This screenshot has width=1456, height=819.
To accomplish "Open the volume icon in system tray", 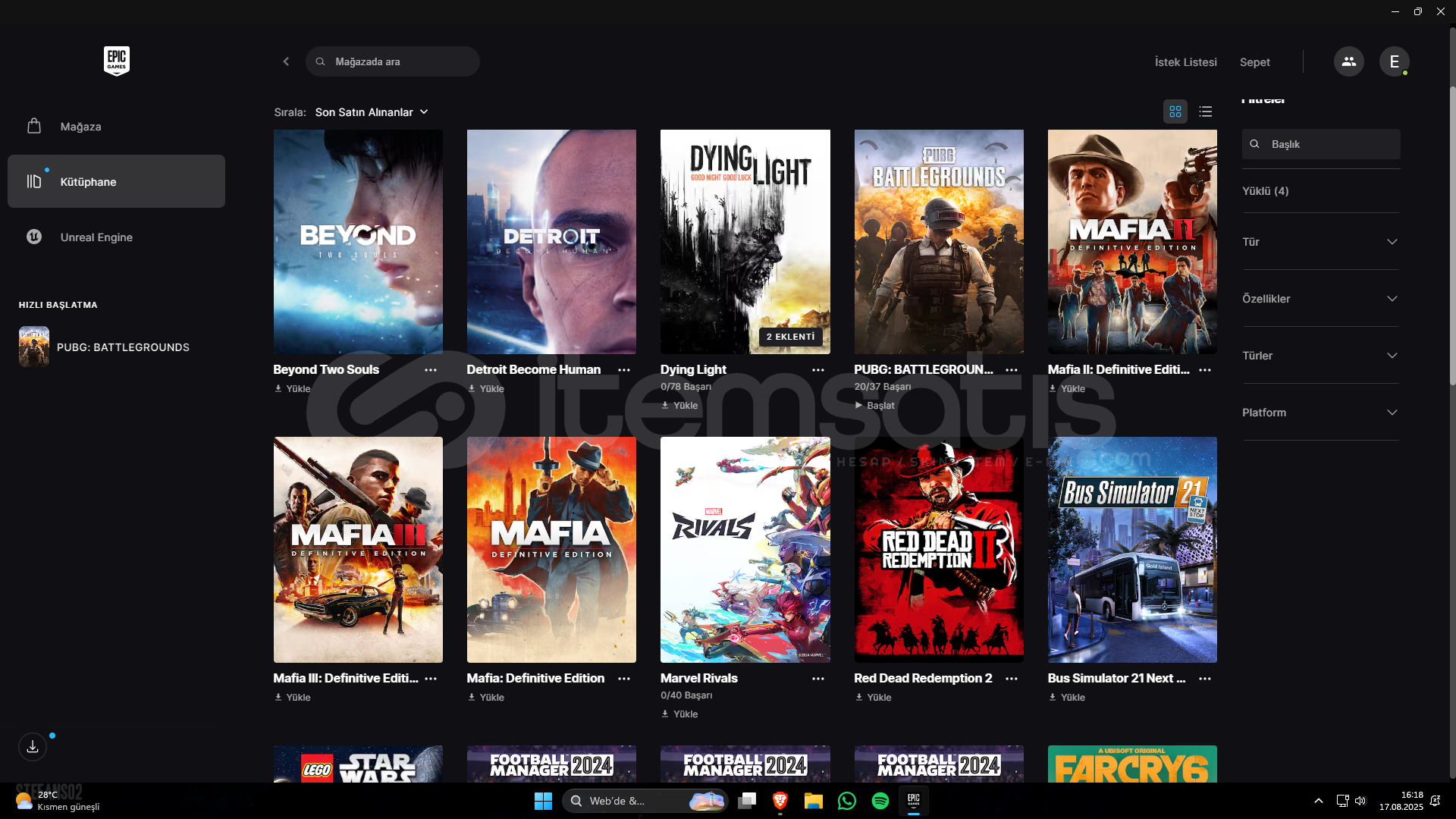I will pyautogui.click(x=1360, y=801).
